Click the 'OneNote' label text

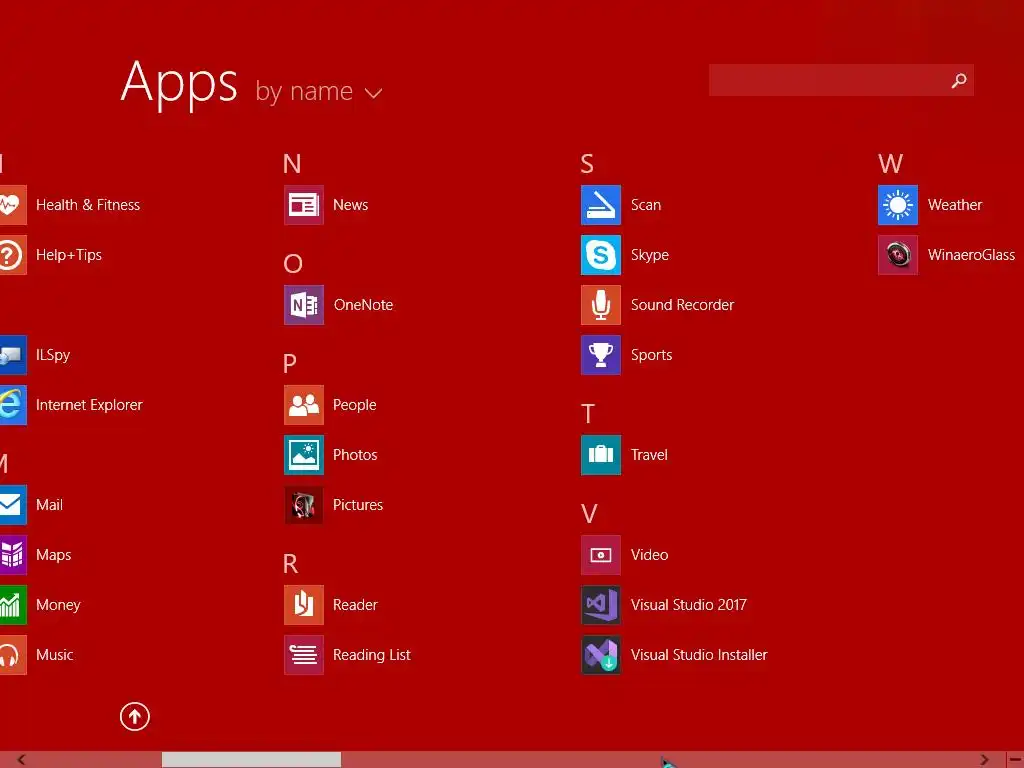tap(363, 305)
